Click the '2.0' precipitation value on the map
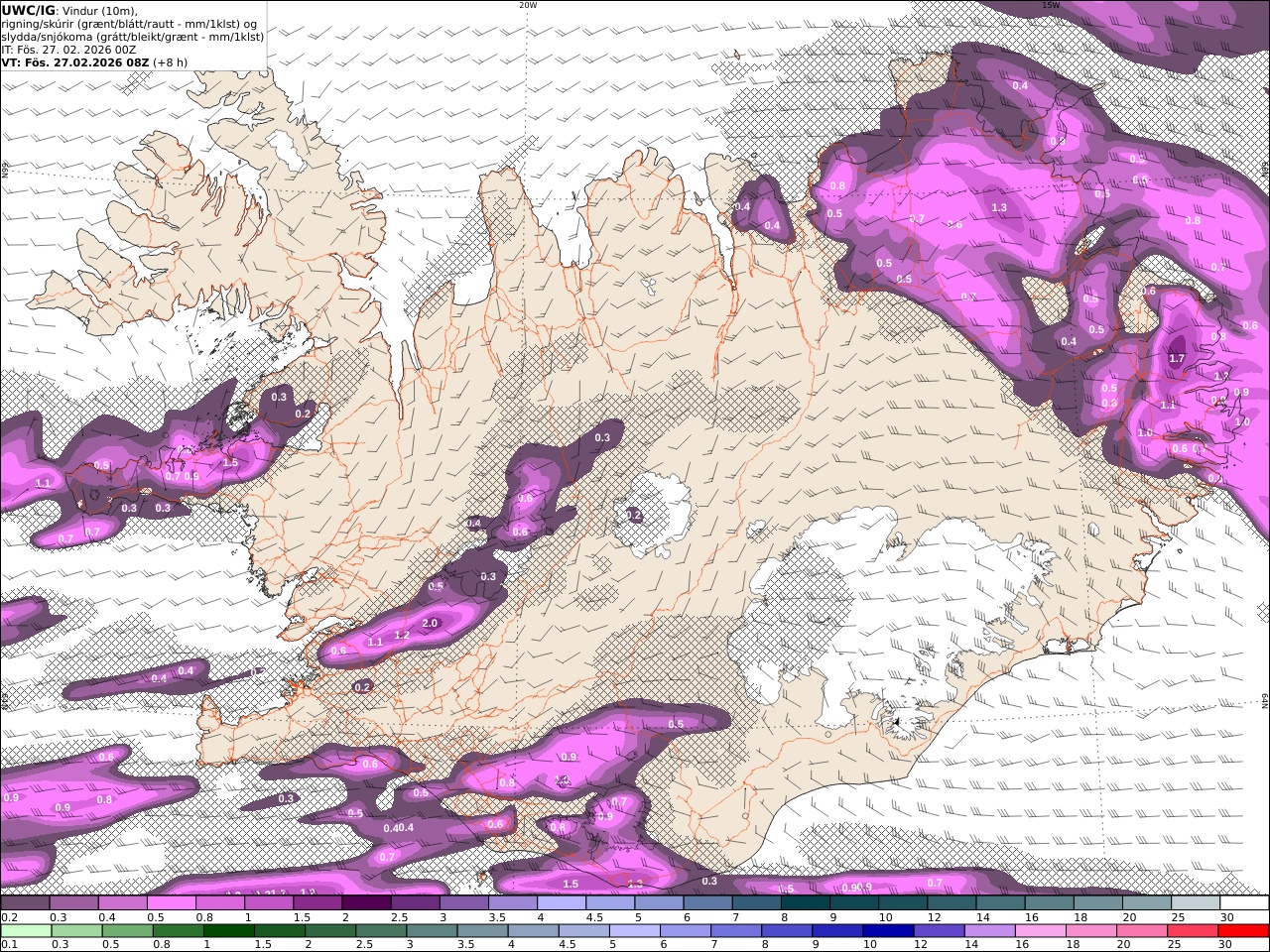The height and width of the screenshot is (952, 1270). click(x=430, y=623)
